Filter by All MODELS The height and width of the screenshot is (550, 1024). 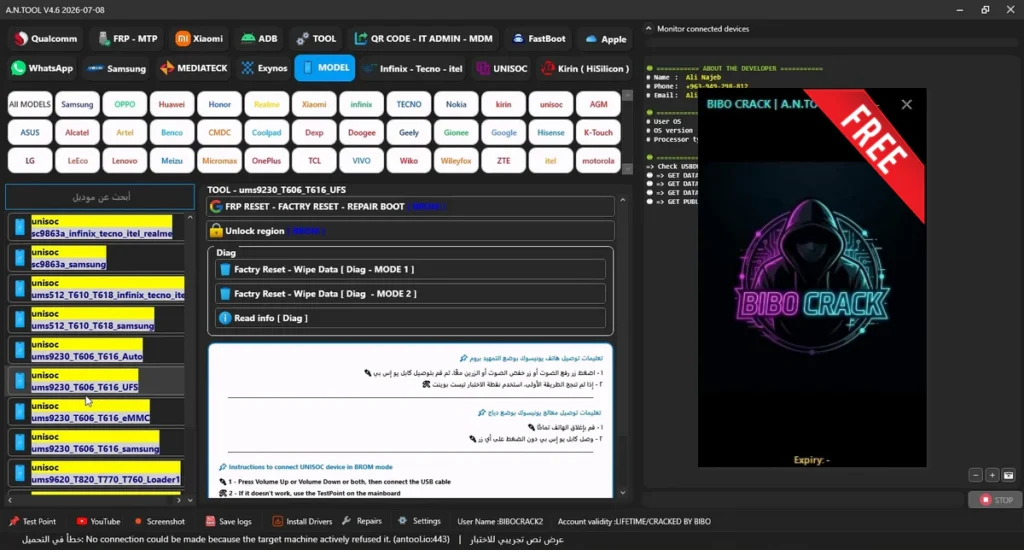click(x=29, y=105)
